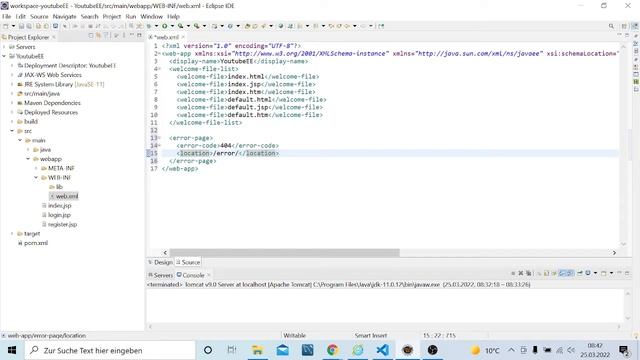
Task: Collapse the YoutubeEE project node
Action: 4,56
